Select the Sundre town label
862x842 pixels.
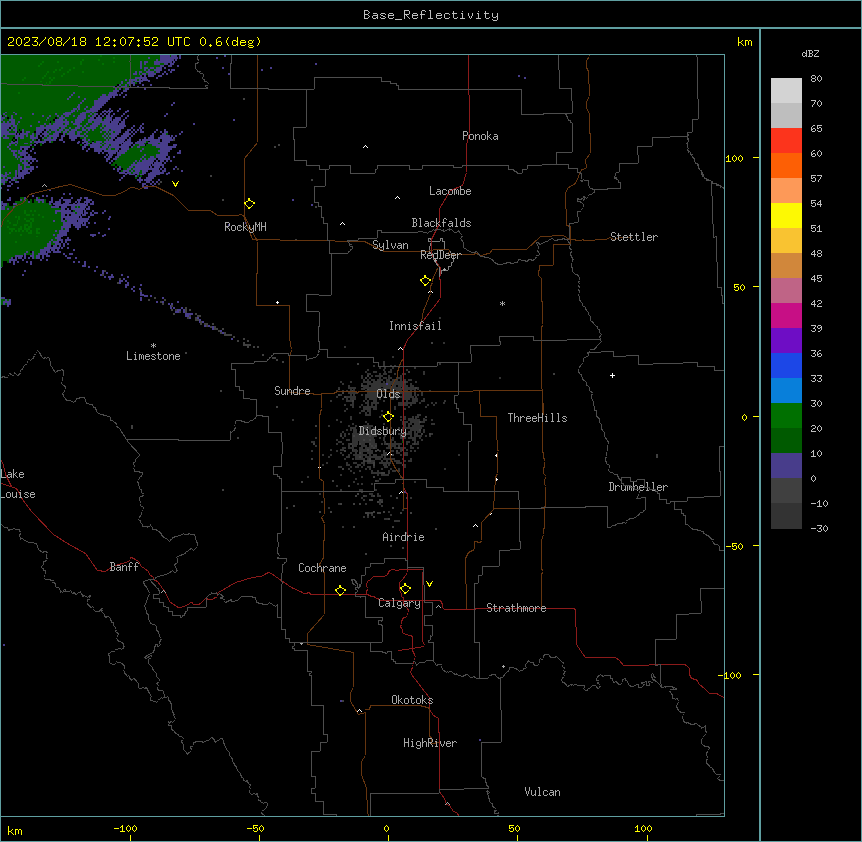coord(292,391)
